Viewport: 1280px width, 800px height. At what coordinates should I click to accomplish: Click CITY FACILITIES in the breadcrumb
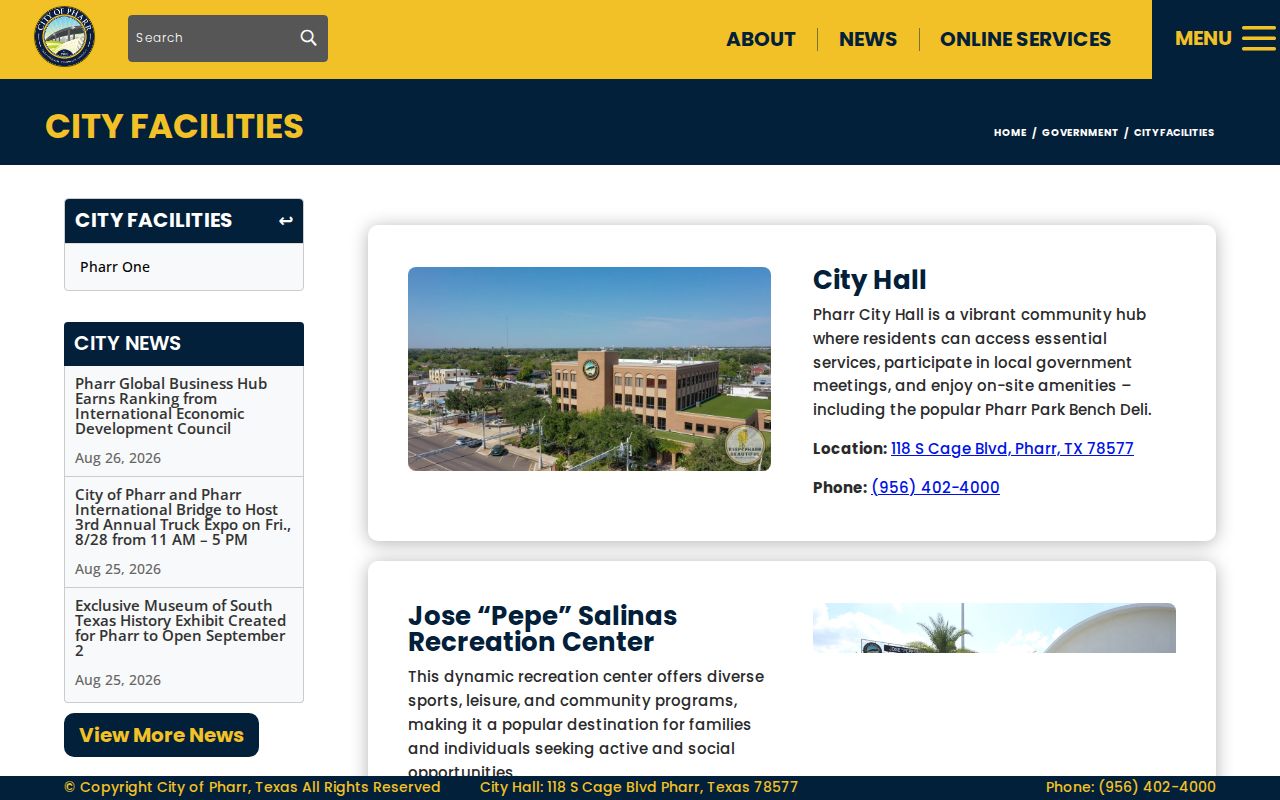(x=1174, y=132)
